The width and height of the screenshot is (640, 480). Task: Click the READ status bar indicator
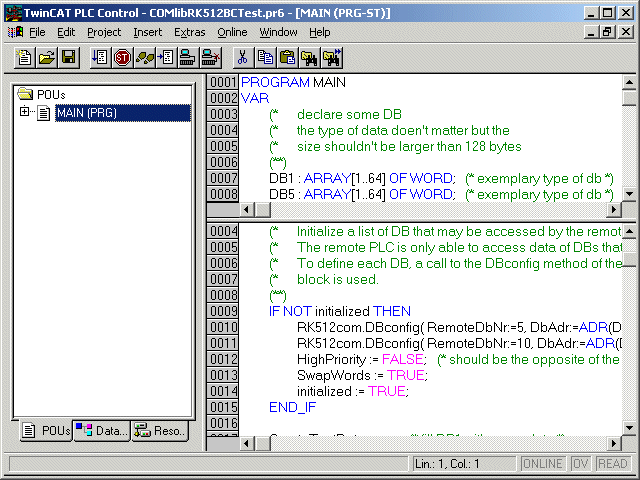click(x=612, y=464)
